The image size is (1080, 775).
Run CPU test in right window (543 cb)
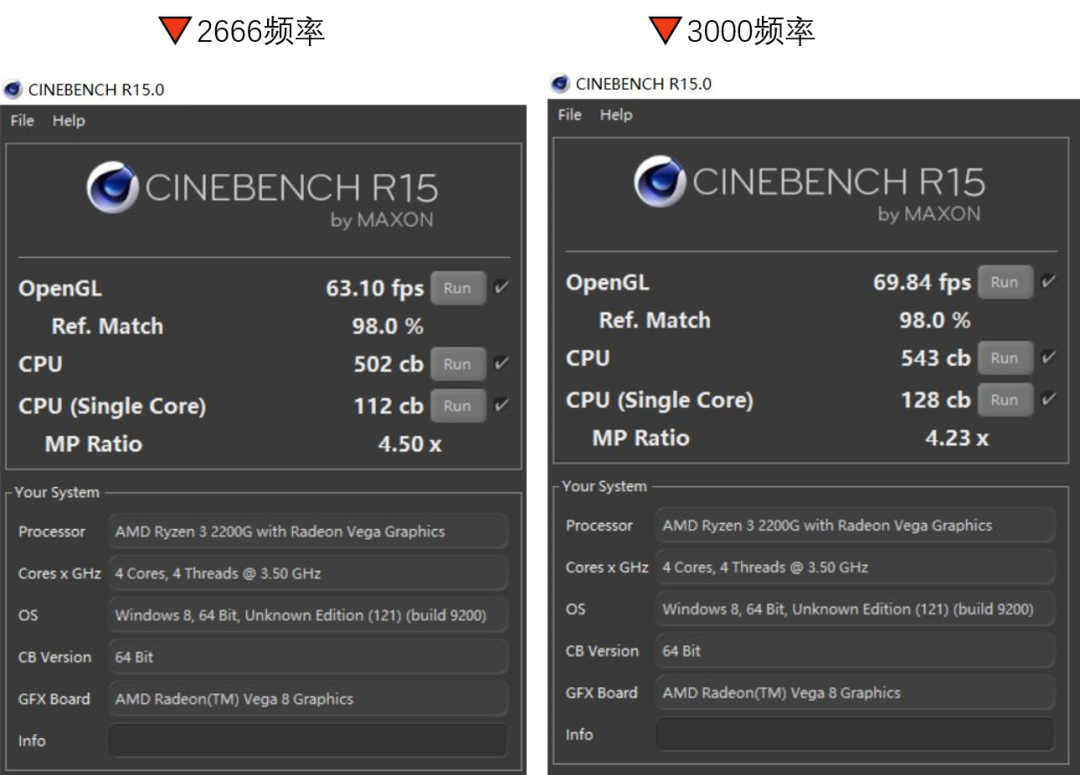[x=1005, y=358]
